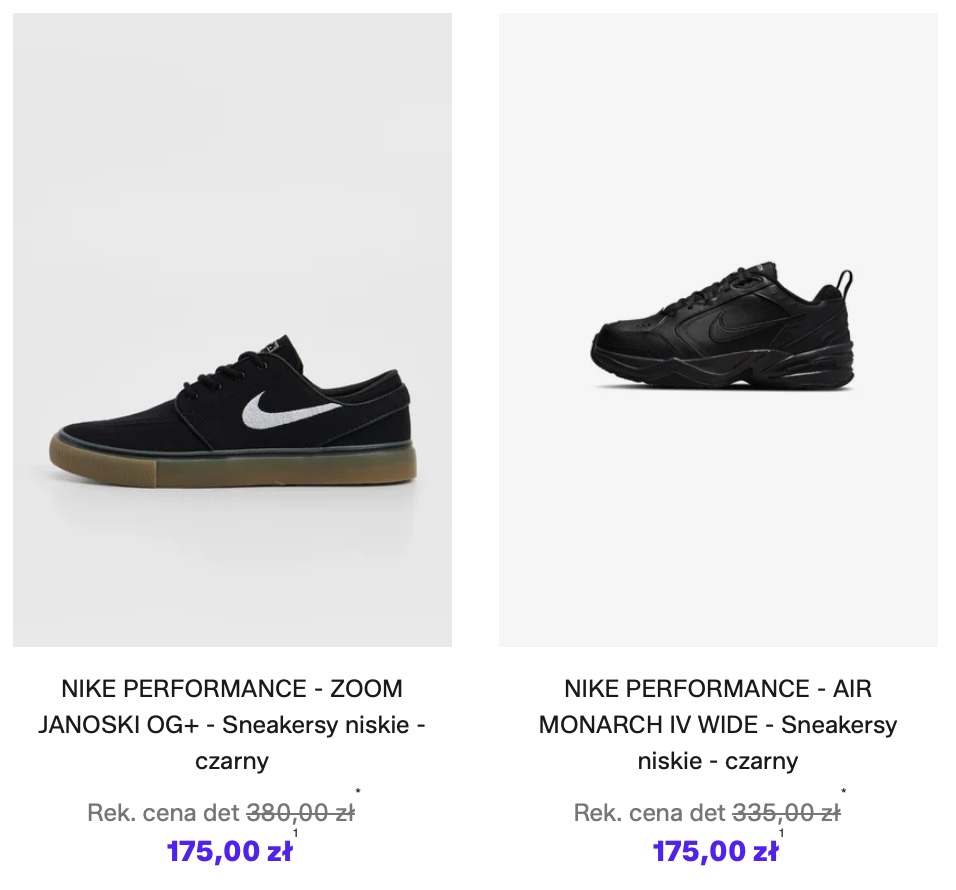Click the crossed-out 380,00 zł price
The height and width of the screenshot is (890, 956).
coord(300,813)
